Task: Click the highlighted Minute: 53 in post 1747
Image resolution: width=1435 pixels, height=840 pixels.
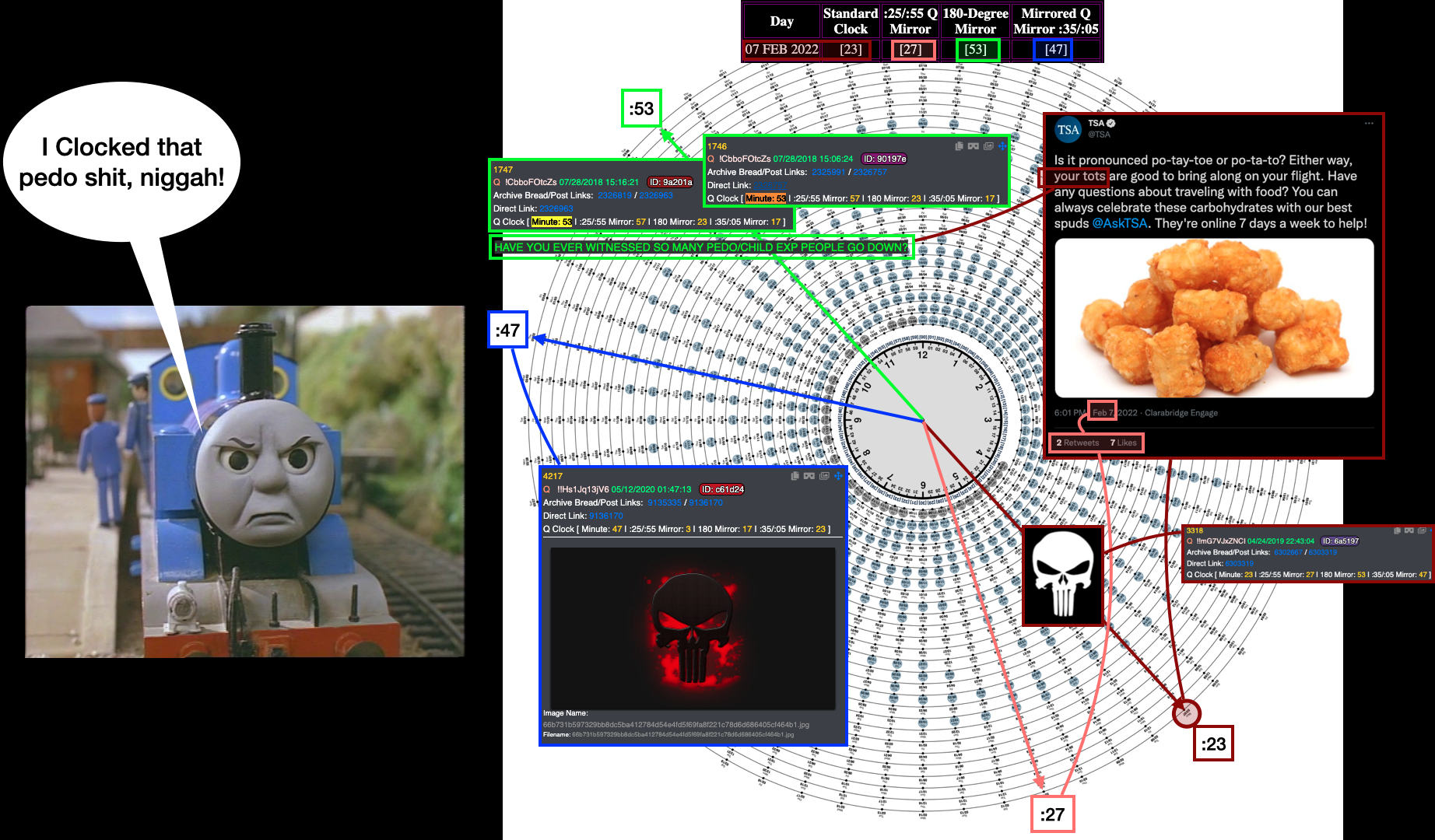Action: coord(552,222)
